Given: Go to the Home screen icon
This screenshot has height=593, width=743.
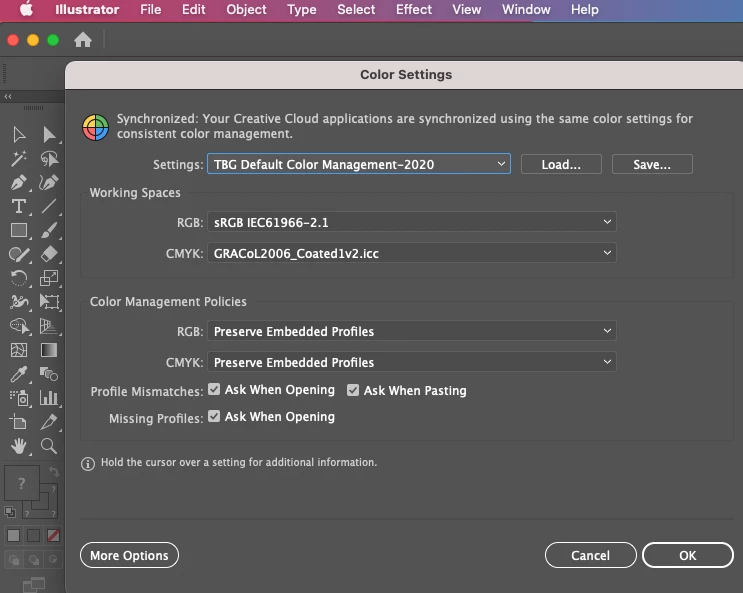Looking at the screenshot, I should point(83,40).
